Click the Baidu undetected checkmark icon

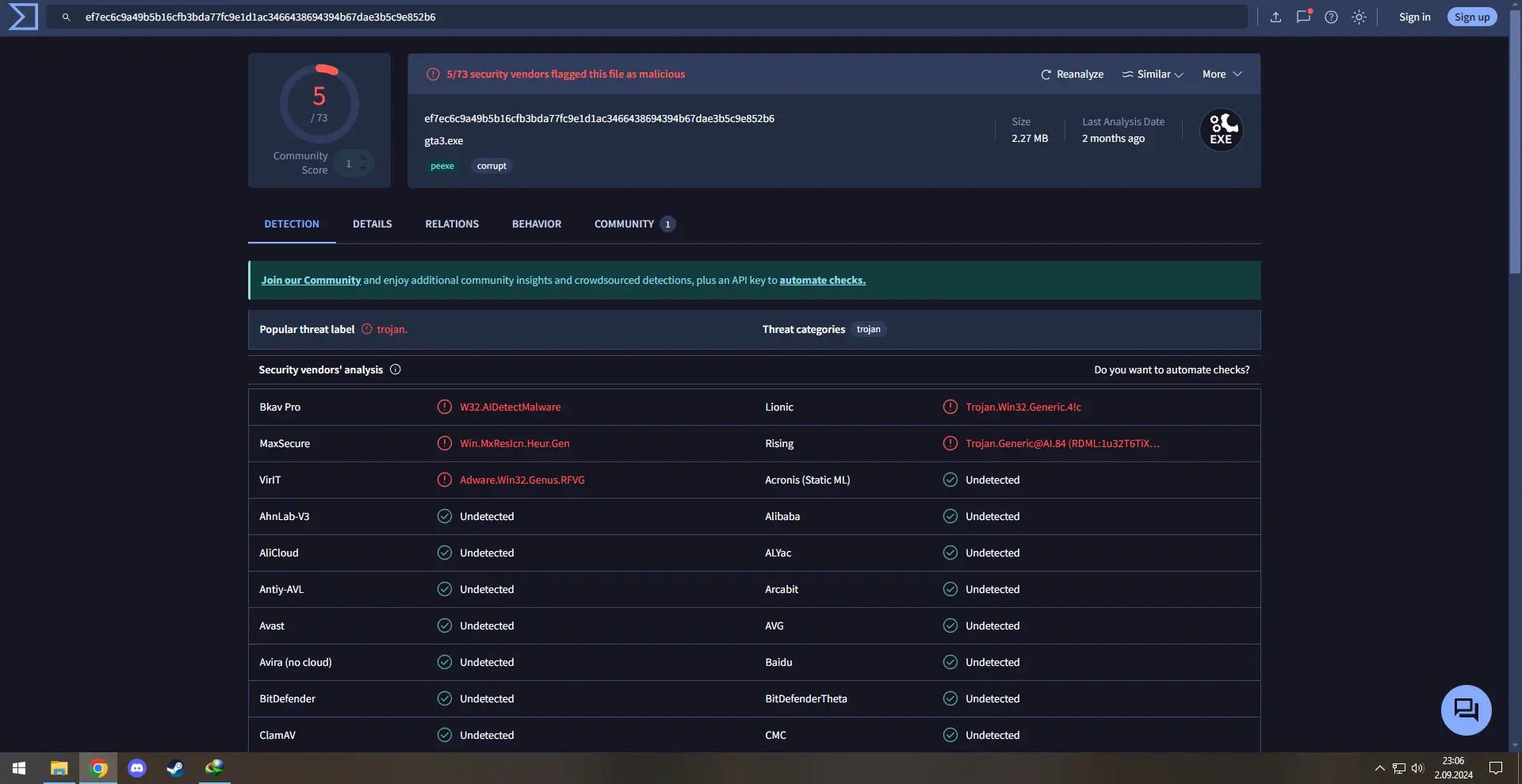[x=950, y=662]
